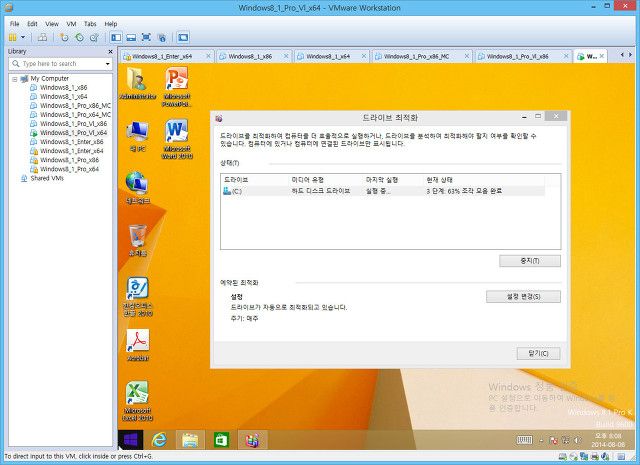Collapse the My Computer tree node
This screenshot has height=465, width=640.
[15, 79]
